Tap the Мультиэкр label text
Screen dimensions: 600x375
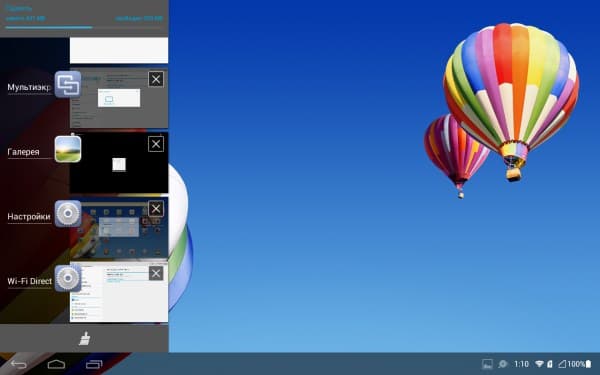click(29, 87)
